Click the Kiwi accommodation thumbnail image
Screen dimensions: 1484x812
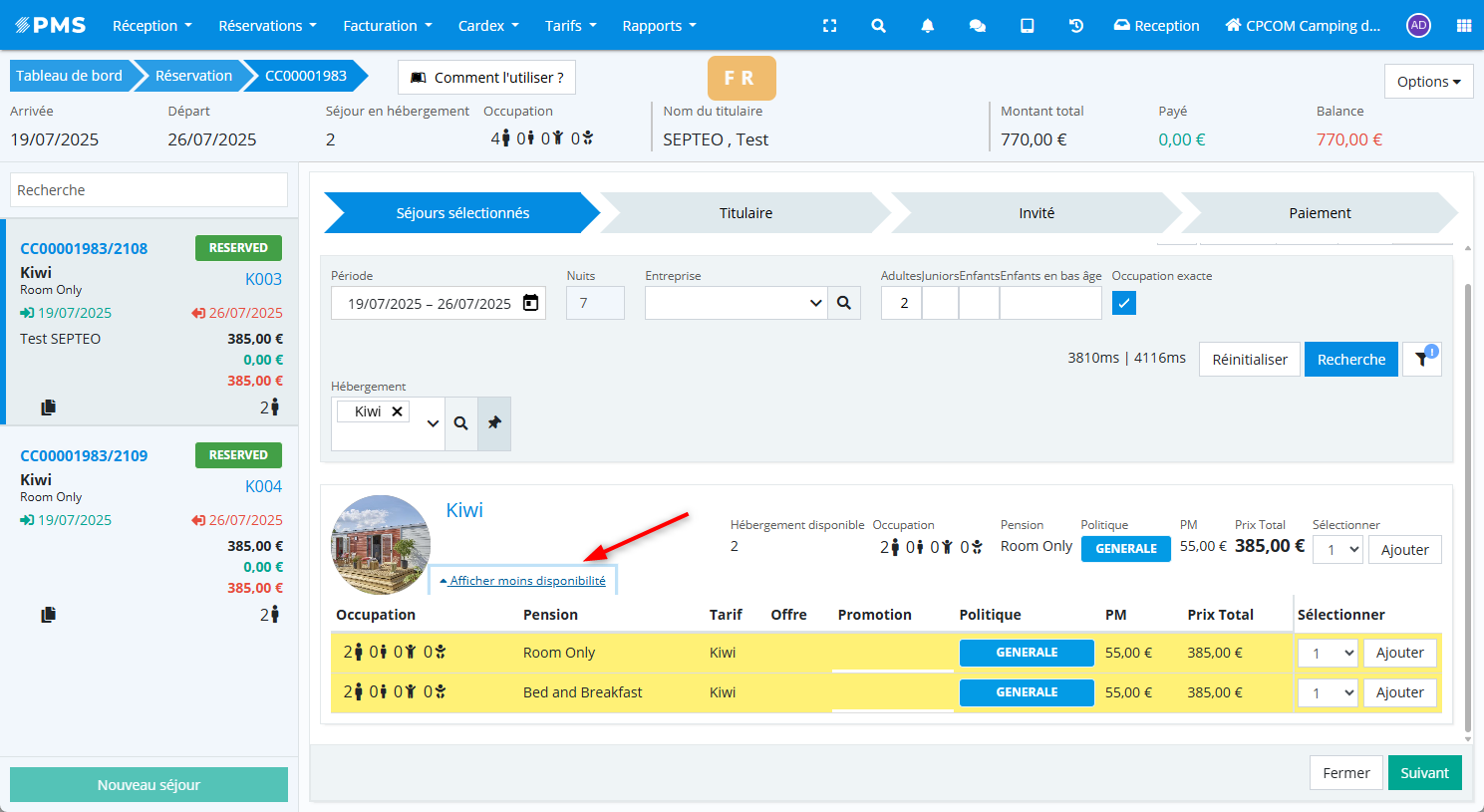(x=381, y=545)
